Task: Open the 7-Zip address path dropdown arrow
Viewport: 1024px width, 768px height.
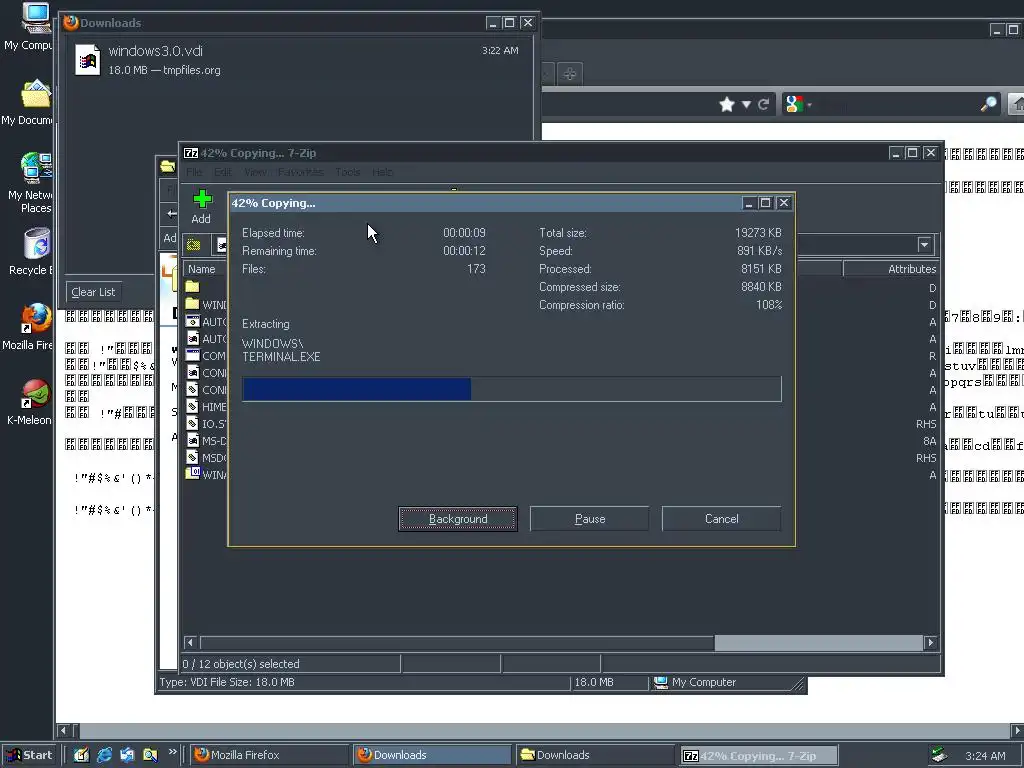Action: pyautogui.click(x=924, y=245)
